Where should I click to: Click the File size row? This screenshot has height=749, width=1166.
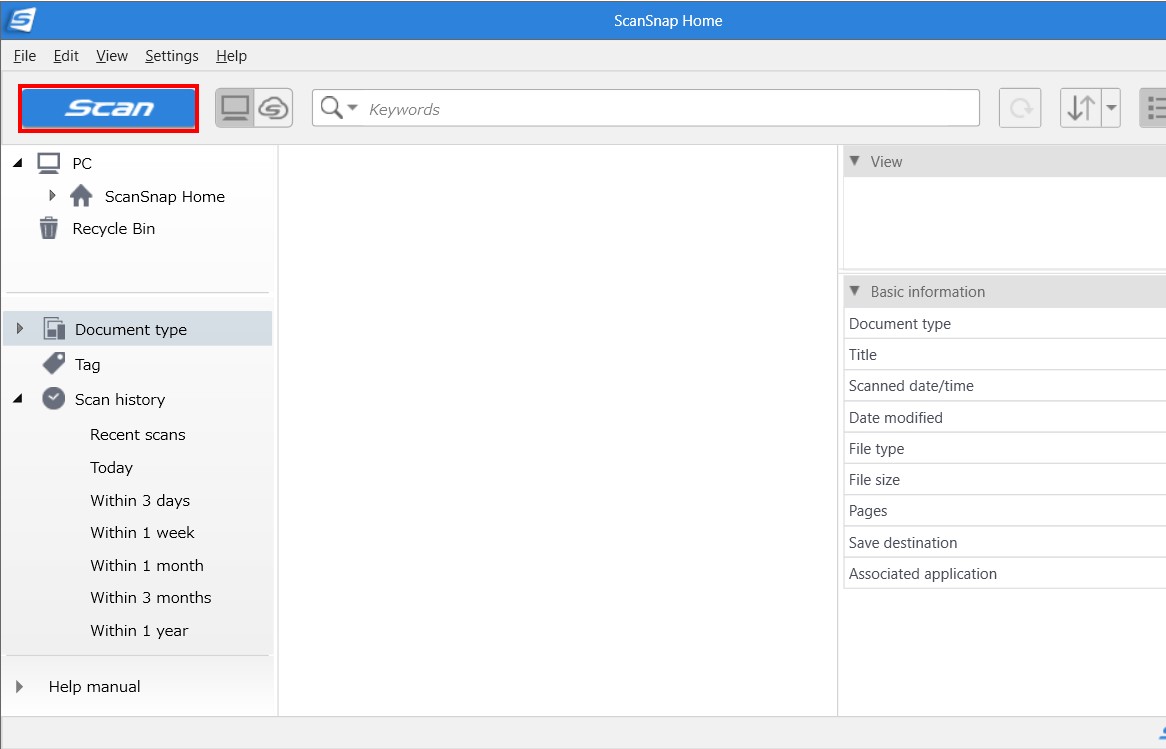[1005, 480]
